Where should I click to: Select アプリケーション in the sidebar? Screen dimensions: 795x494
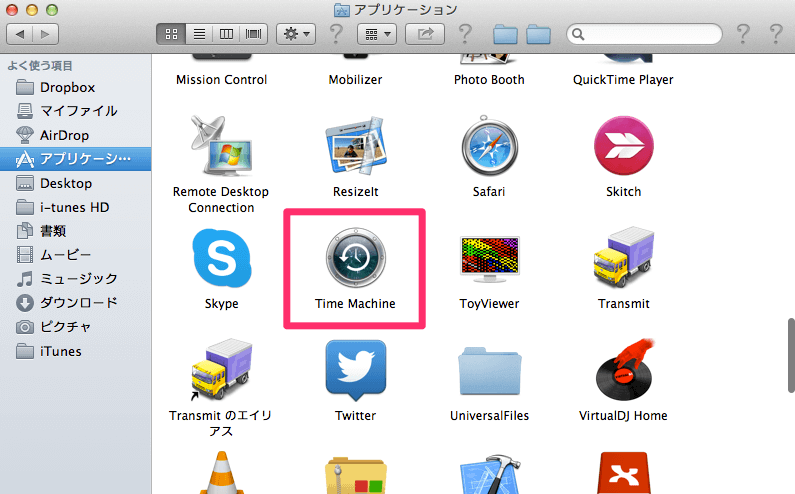click(76, 159)
